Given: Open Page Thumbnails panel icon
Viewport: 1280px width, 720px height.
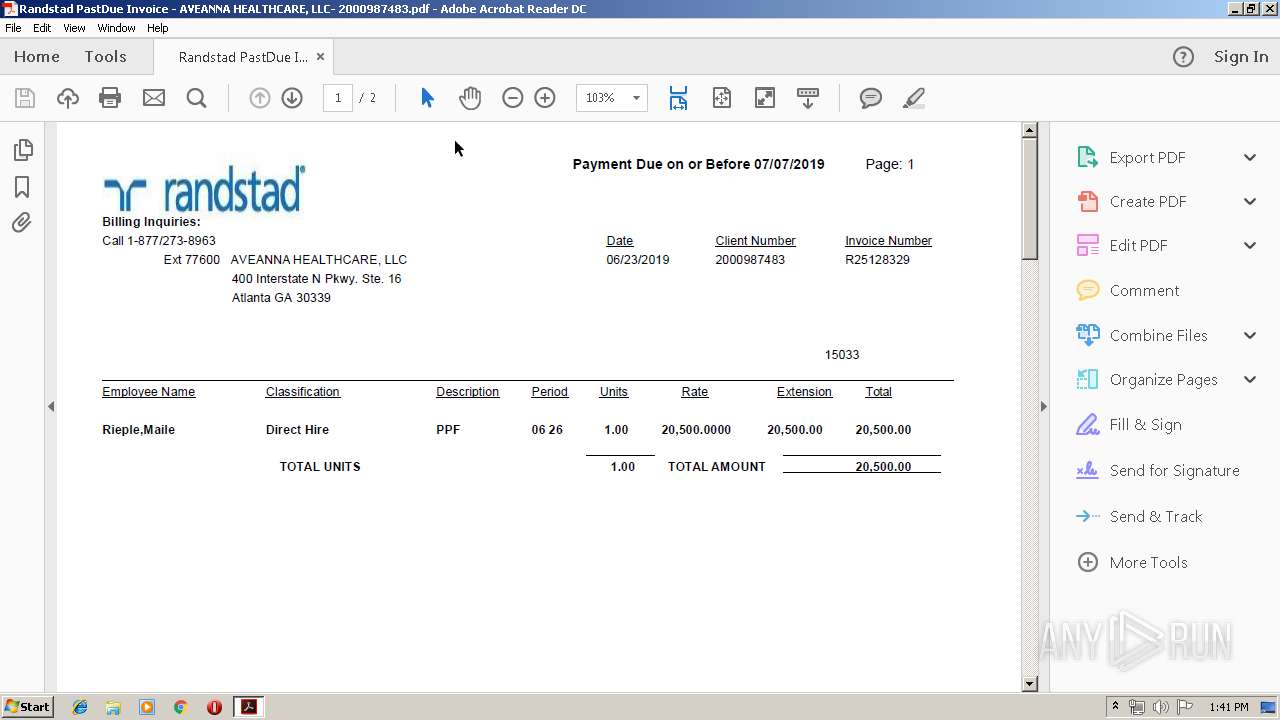Looking at the screenshot, I should (x=22, y=150).
